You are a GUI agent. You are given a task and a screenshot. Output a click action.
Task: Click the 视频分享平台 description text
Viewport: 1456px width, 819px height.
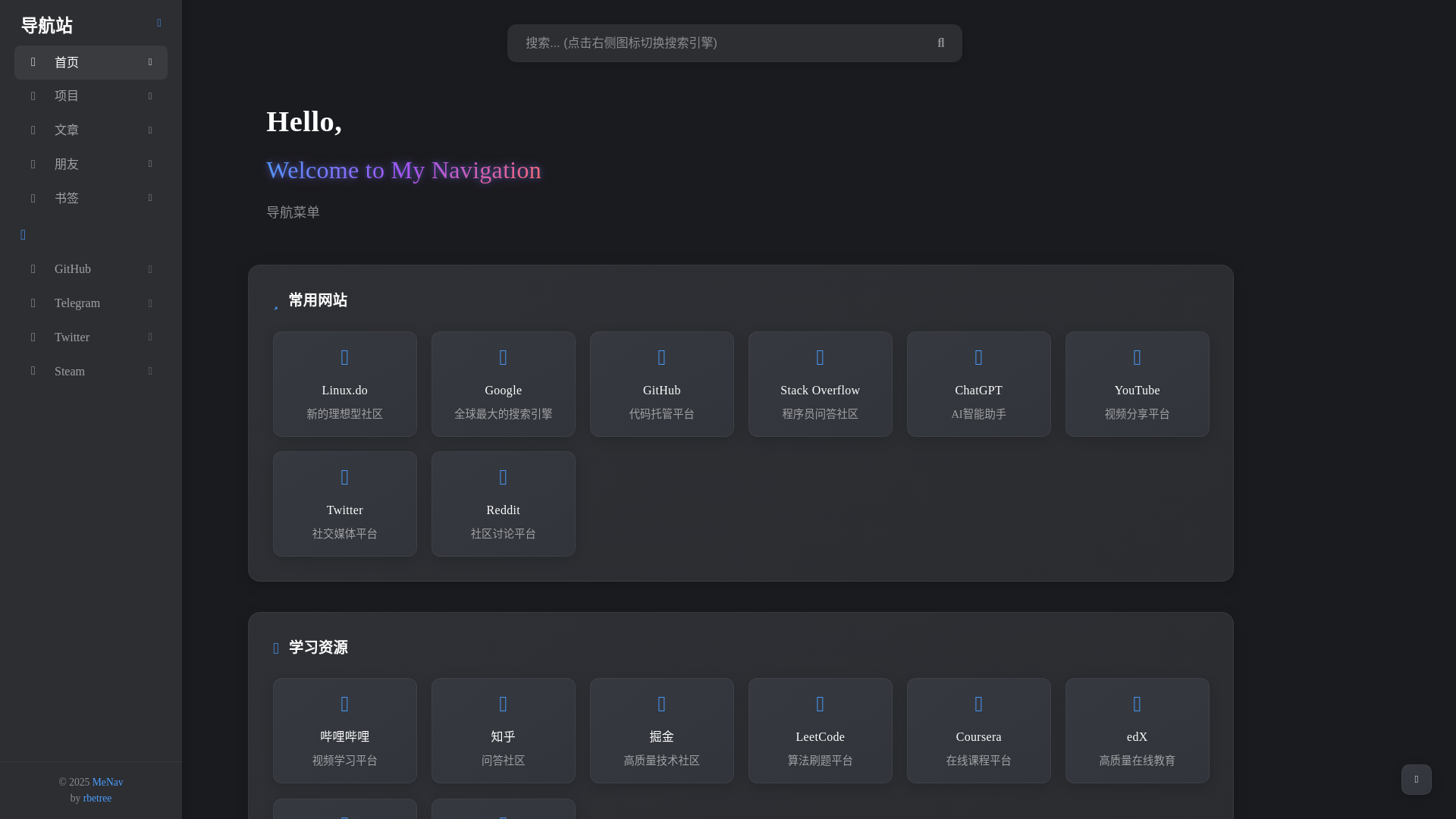1137,414
